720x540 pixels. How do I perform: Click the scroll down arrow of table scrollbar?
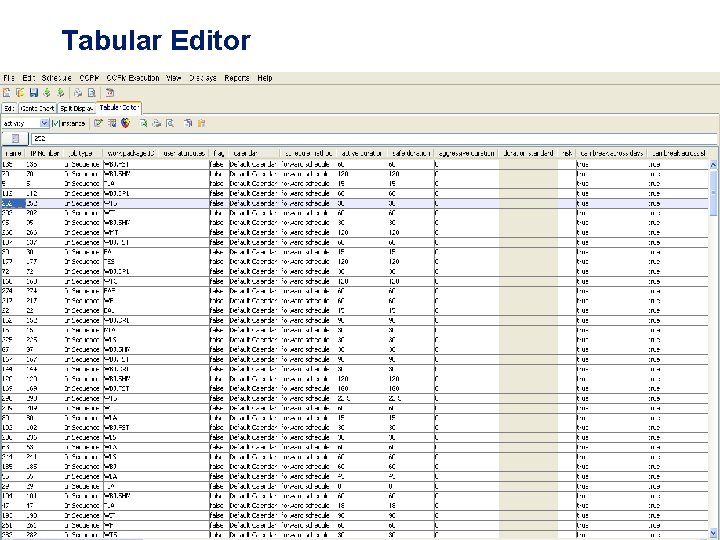(713, 534)
